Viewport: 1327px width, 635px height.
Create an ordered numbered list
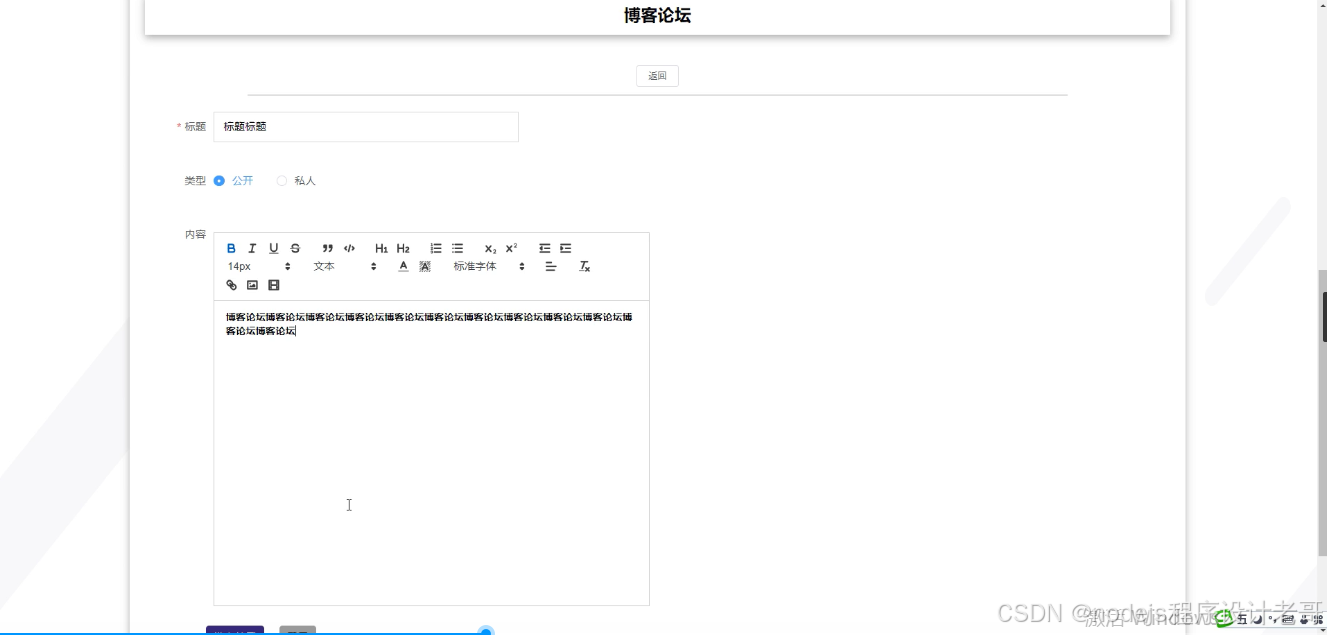436,248
